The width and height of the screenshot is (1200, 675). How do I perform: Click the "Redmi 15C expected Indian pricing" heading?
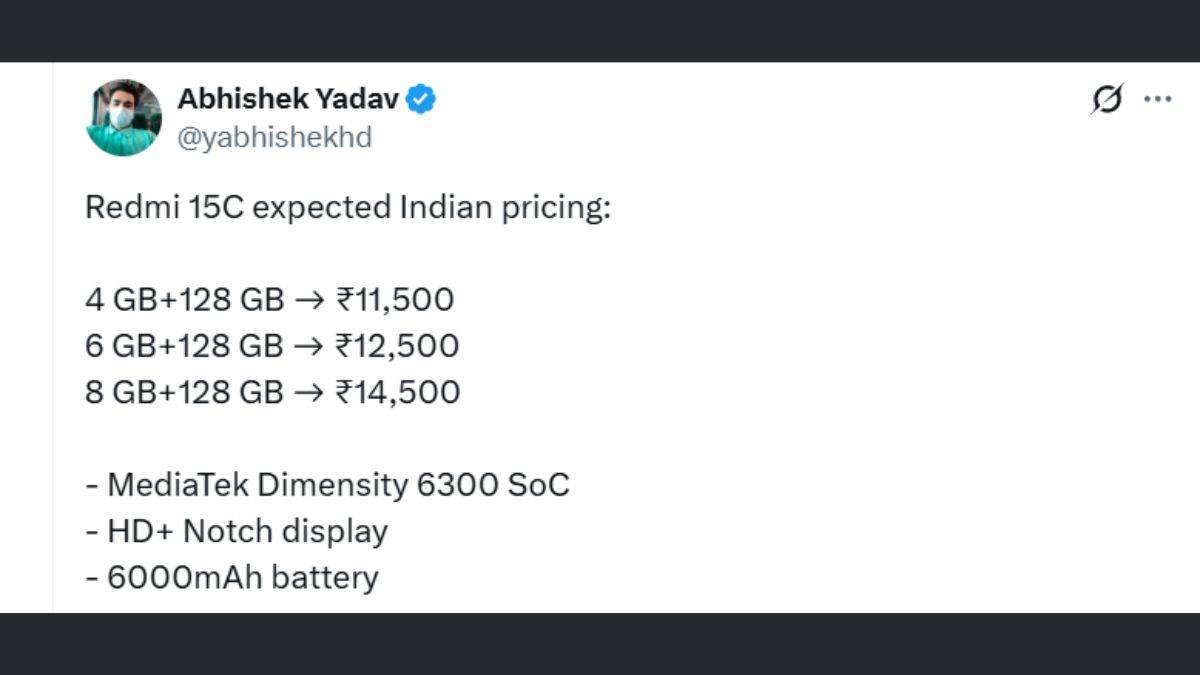click(347, 208)
